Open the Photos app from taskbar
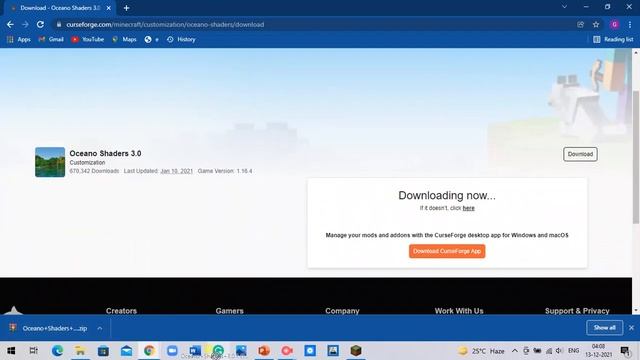640x360 pixels. 241,351
